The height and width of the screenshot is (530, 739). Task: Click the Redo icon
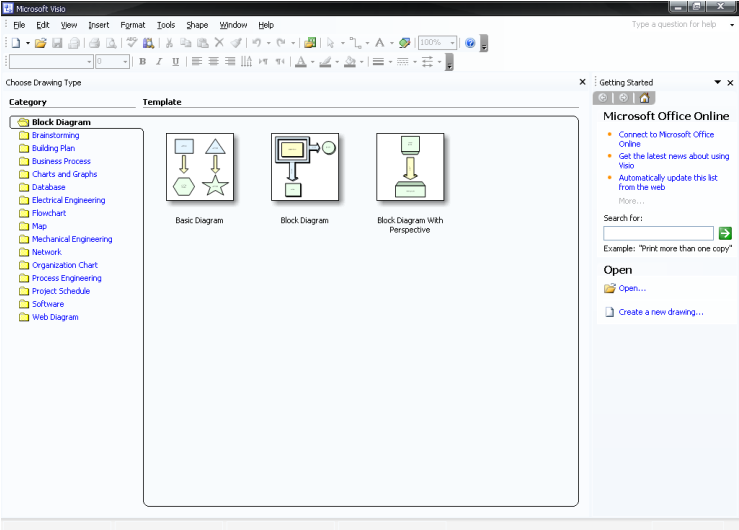pos(281,43)
